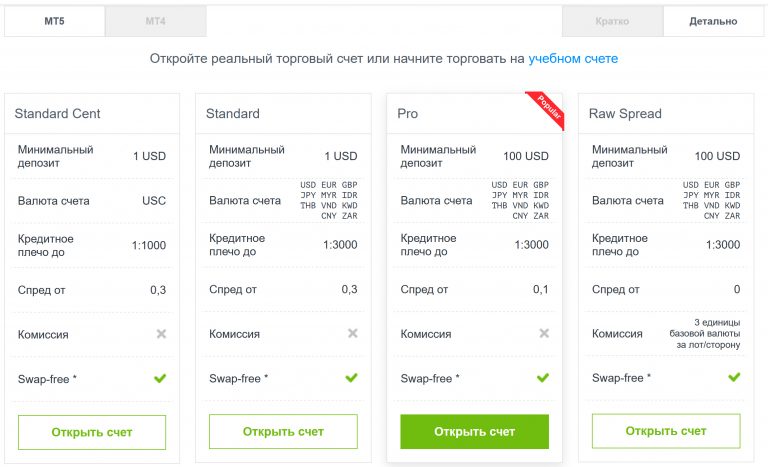
Task: Click the red Popular ribbon badge
Action: (548, 110)
